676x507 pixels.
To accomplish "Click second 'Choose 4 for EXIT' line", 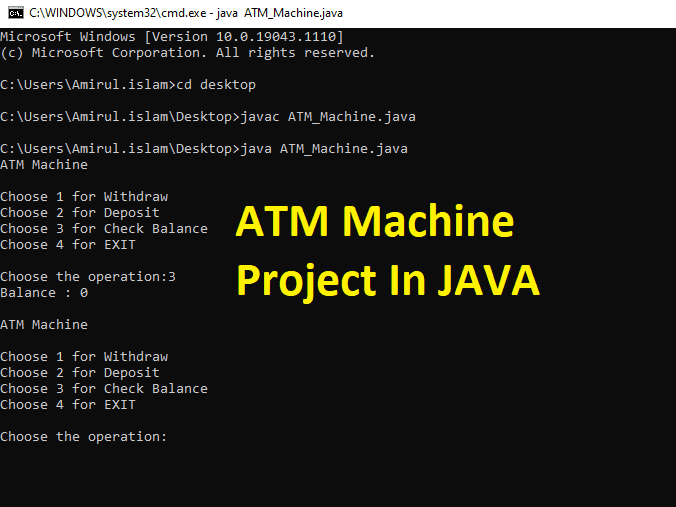I will coord(68,404).
